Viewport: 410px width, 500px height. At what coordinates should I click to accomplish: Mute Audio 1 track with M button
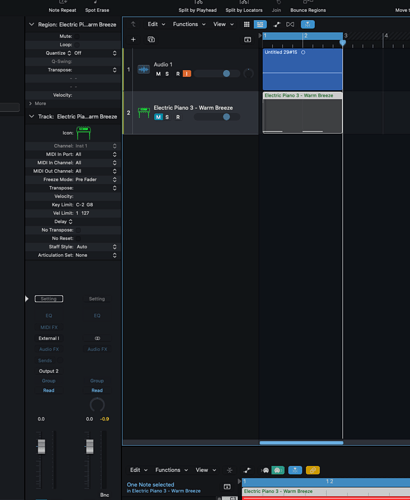(158, 74)
